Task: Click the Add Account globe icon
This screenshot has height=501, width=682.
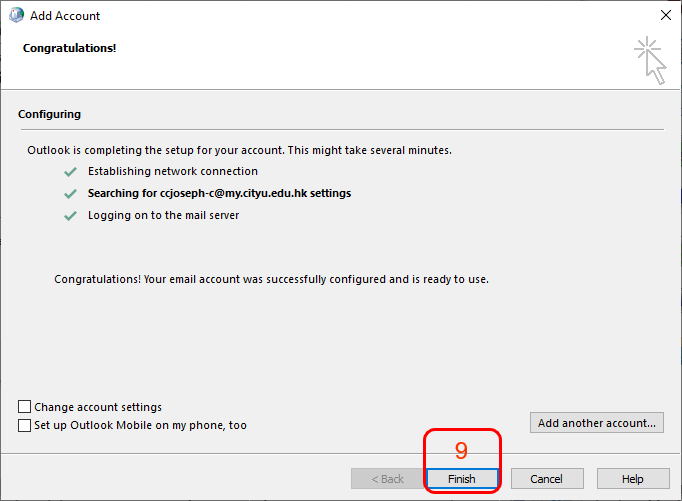Action: [x=16, y=16]
